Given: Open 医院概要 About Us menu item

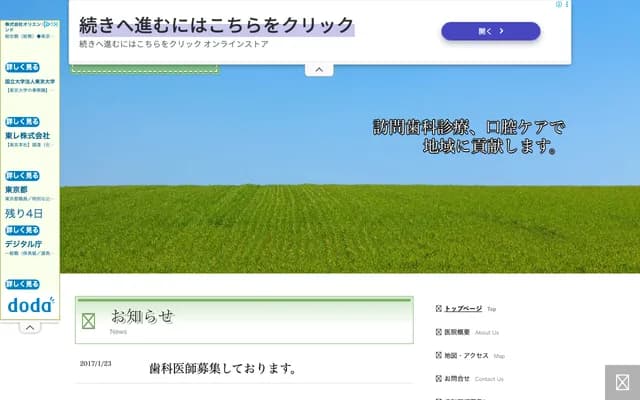Looking at the screenshot, I should (x=471, y=332).
